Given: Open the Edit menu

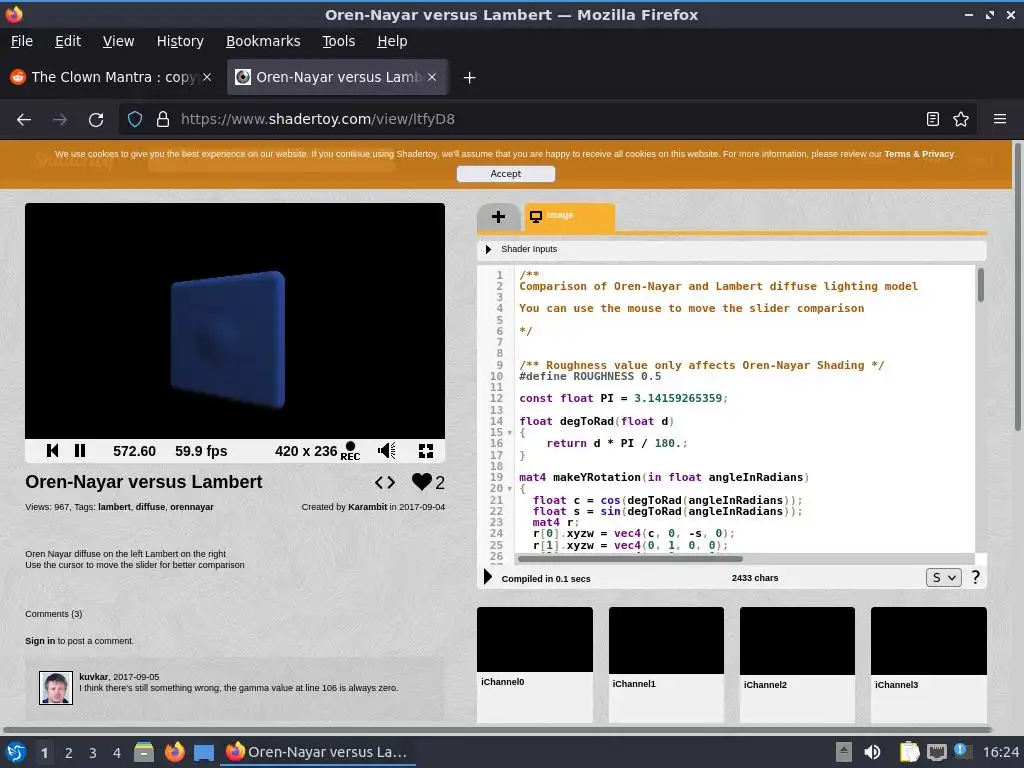Looking at the screenshot, I should pyautogui.click(x=68, y=41).
